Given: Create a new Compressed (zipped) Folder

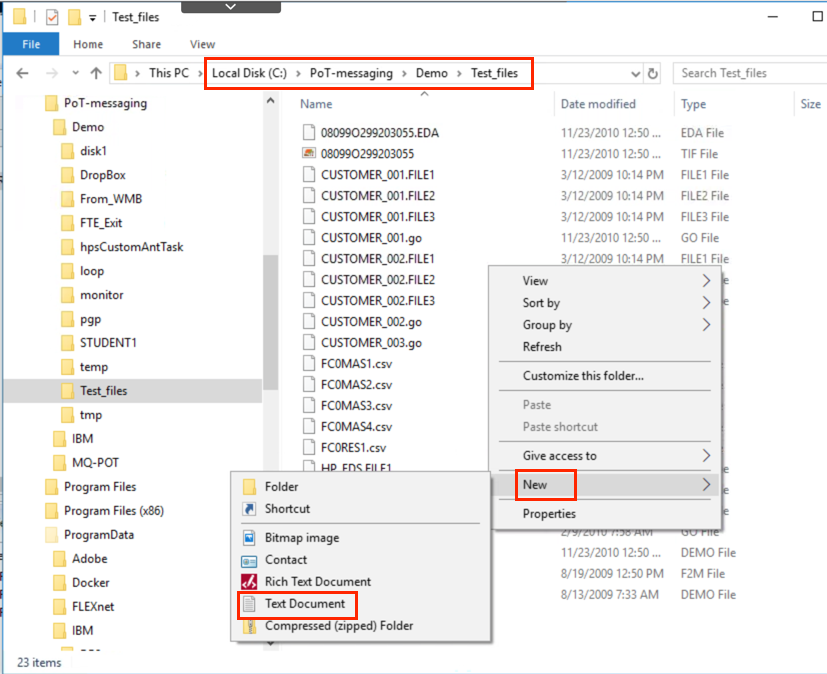Looking at the screenshot, I should point(361,626).
